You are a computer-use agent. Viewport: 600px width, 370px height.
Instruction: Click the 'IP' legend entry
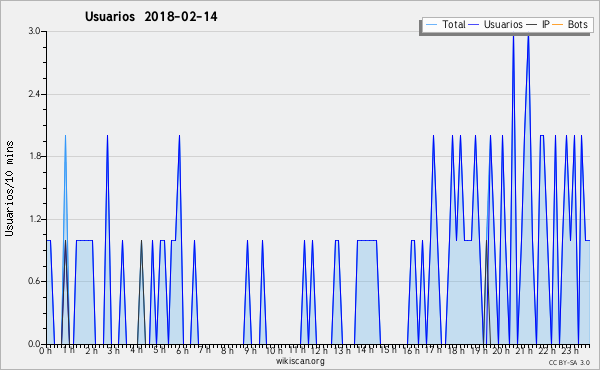pyautogui.click(x=546, y=24)
